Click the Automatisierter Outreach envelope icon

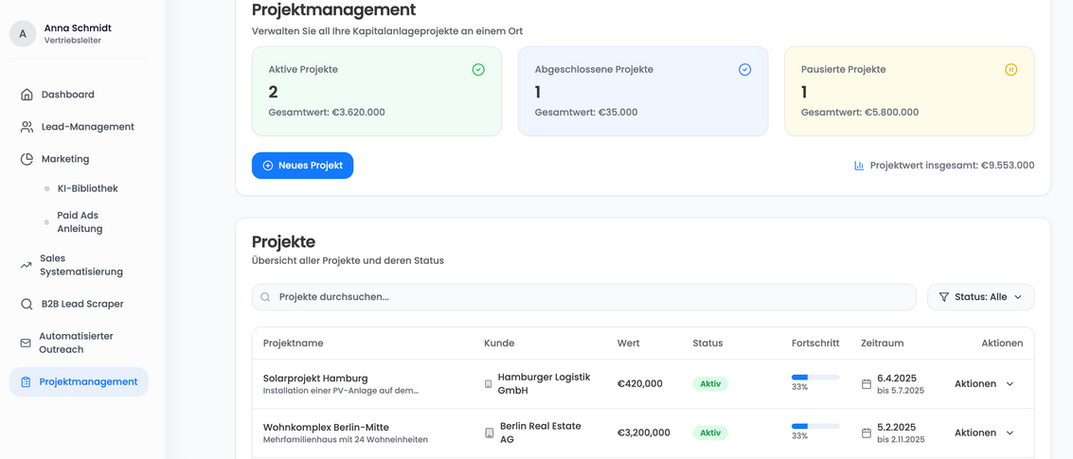[x=26, y=343]
